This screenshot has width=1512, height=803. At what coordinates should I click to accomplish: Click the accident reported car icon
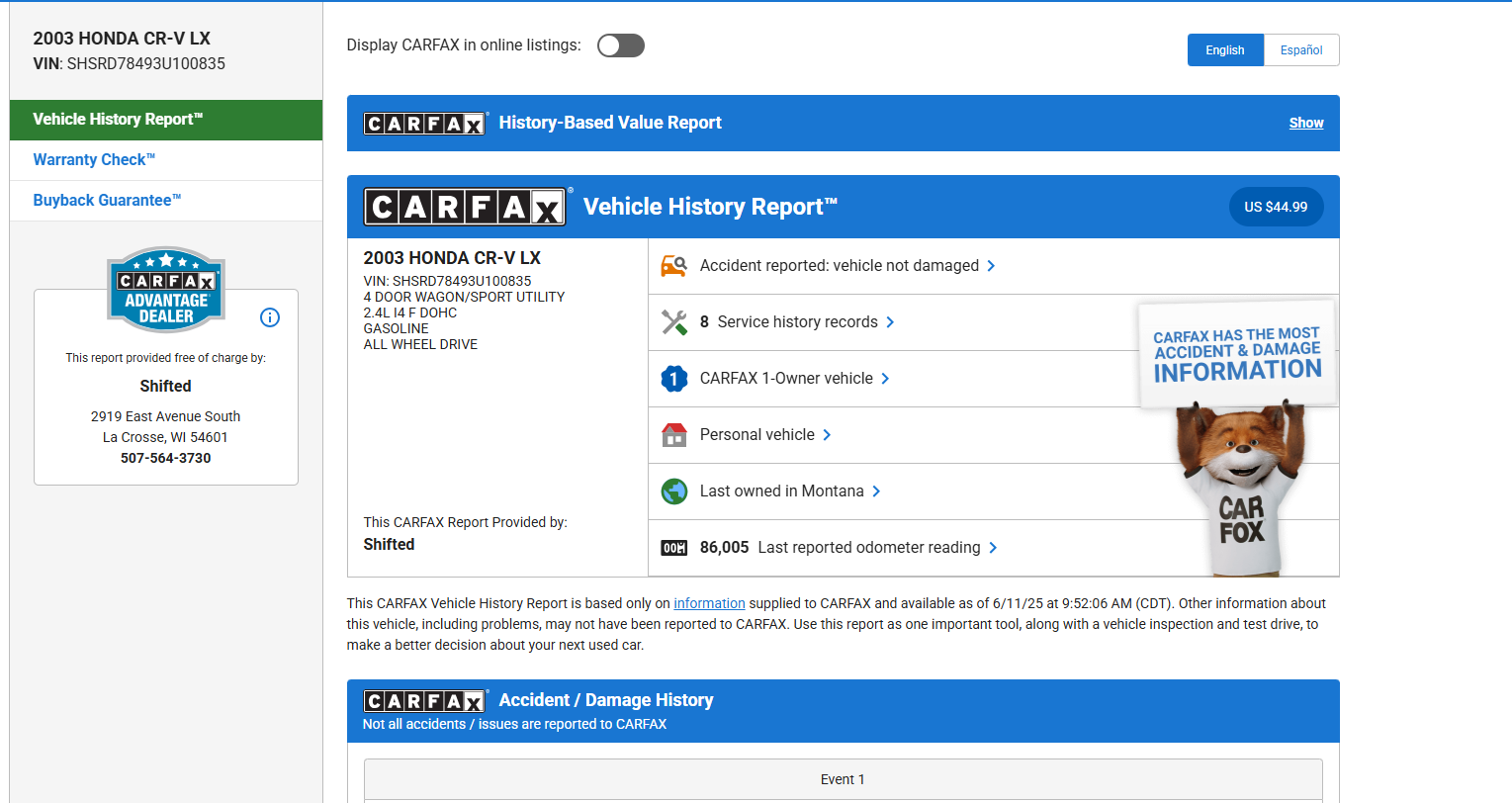pos(674,266)
